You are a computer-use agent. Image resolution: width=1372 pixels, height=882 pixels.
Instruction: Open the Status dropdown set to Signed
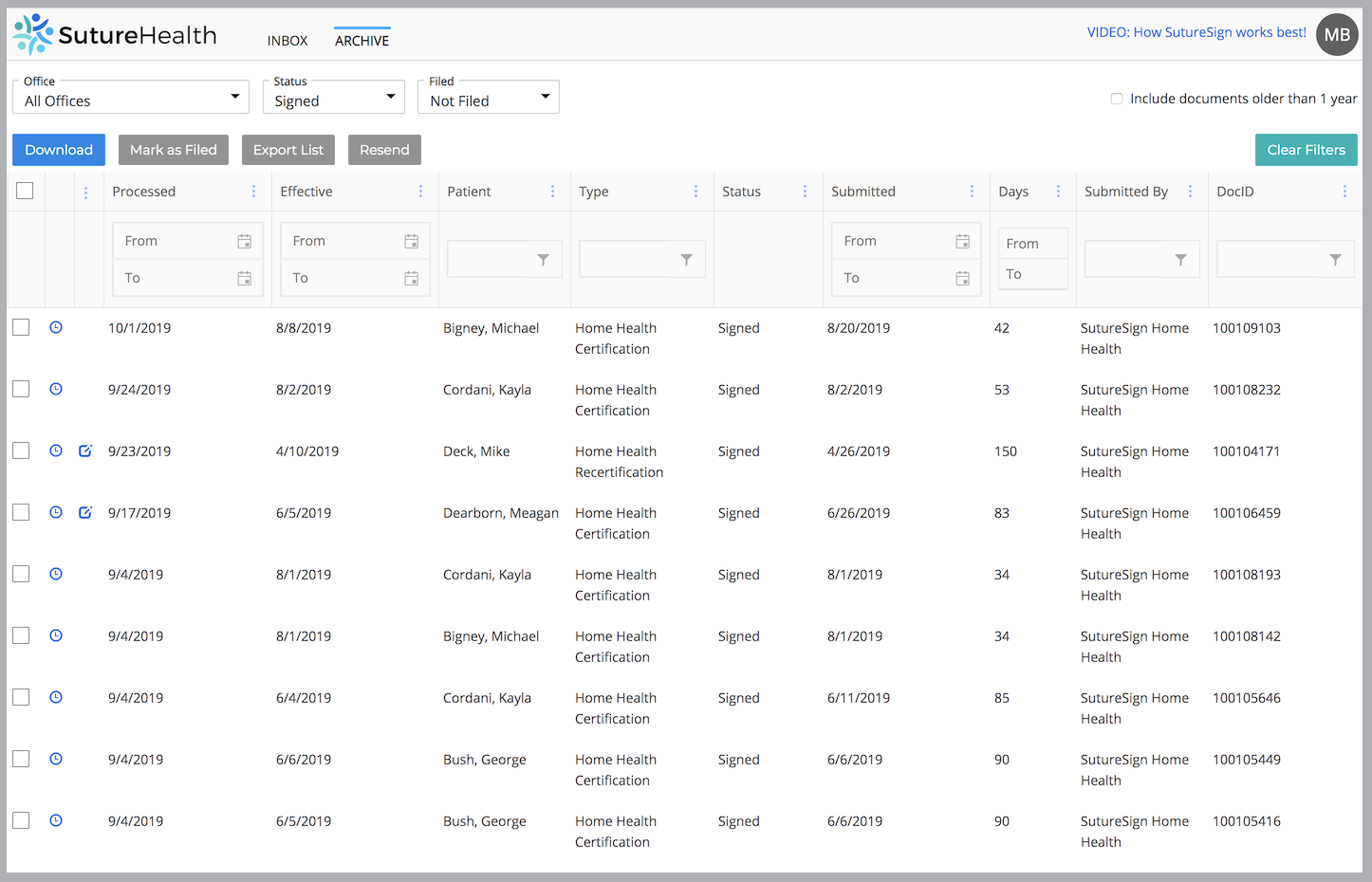[334, 98]
